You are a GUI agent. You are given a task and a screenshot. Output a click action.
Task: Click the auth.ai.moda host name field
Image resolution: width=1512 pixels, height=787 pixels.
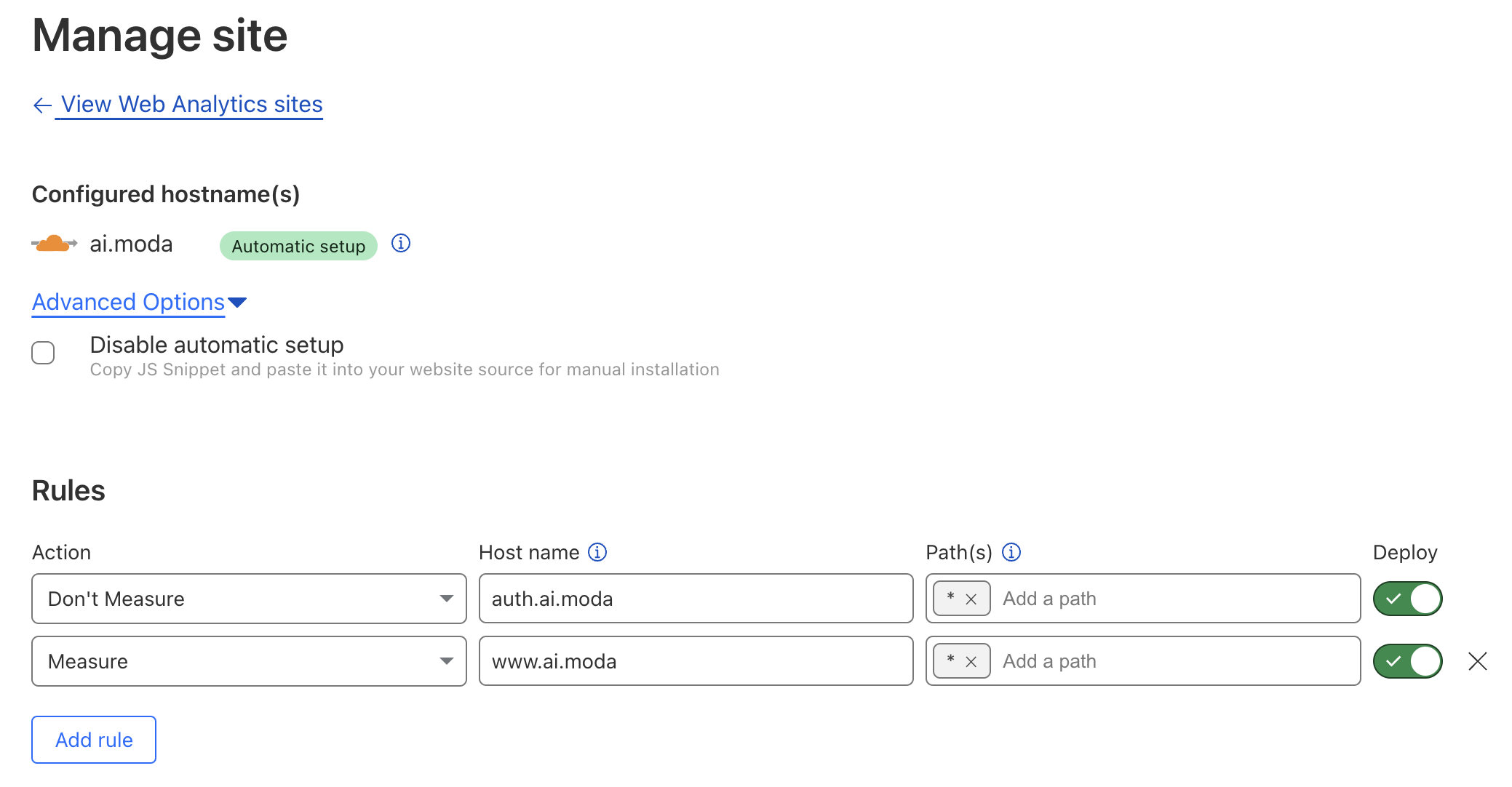click(x=696, y=599)
